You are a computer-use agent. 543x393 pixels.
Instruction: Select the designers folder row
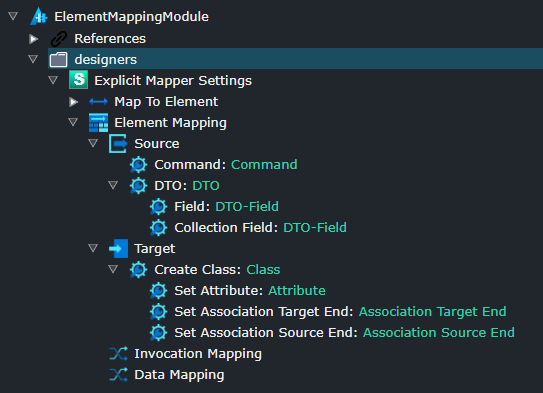coord(295,59)
